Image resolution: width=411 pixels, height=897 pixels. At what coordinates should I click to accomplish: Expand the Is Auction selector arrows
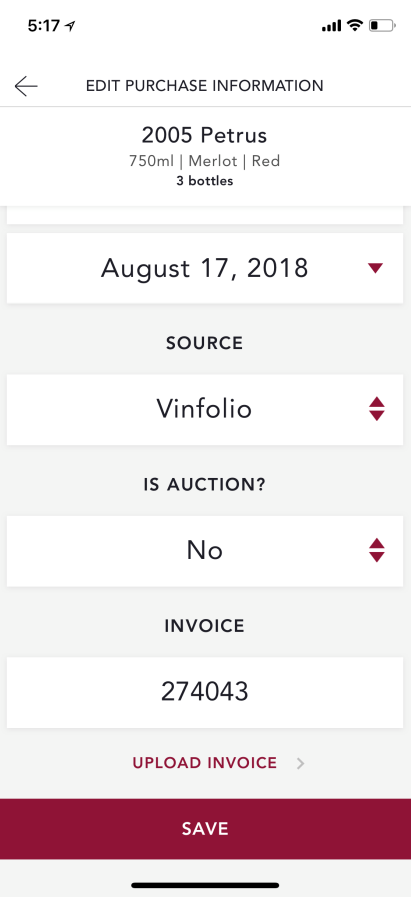(376, 550)
